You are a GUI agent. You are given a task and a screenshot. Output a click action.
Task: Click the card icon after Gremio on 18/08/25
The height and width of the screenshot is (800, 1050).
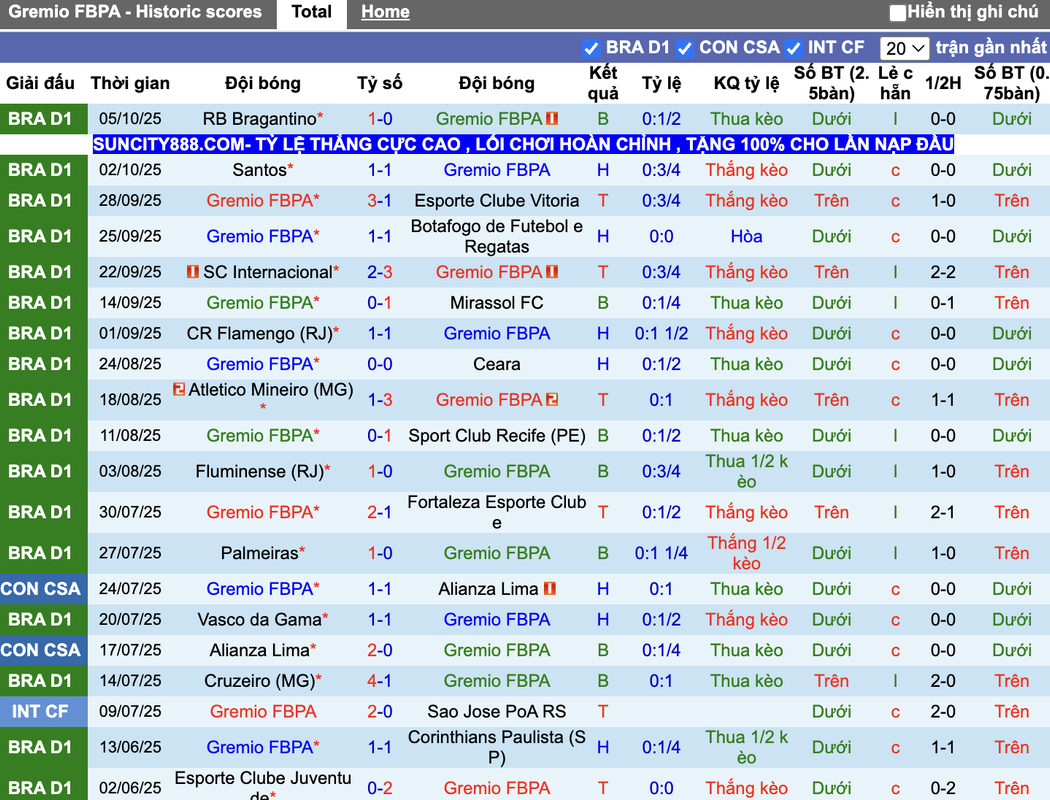pyautogui.click(x=552, y=400)
